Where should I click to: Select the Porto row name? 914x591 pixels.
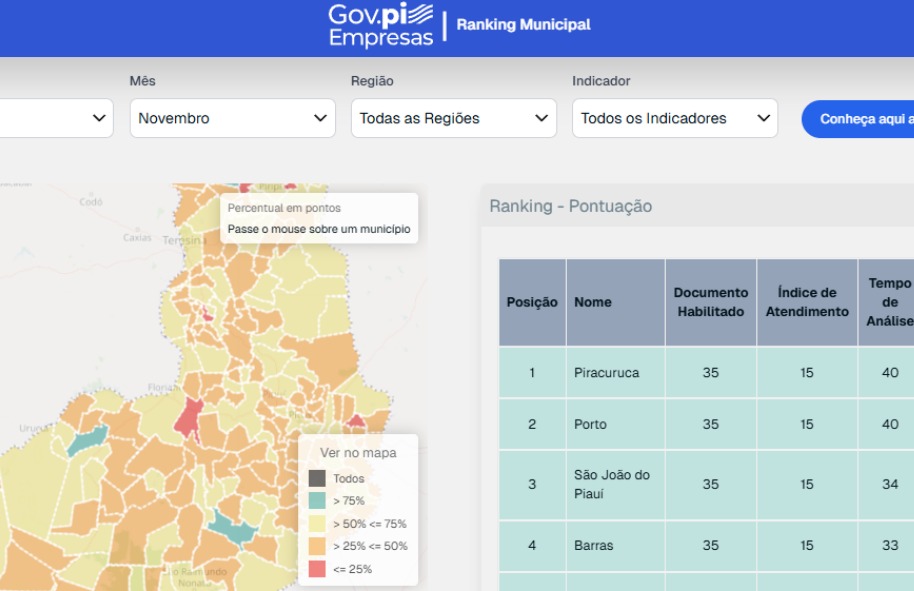590,424
